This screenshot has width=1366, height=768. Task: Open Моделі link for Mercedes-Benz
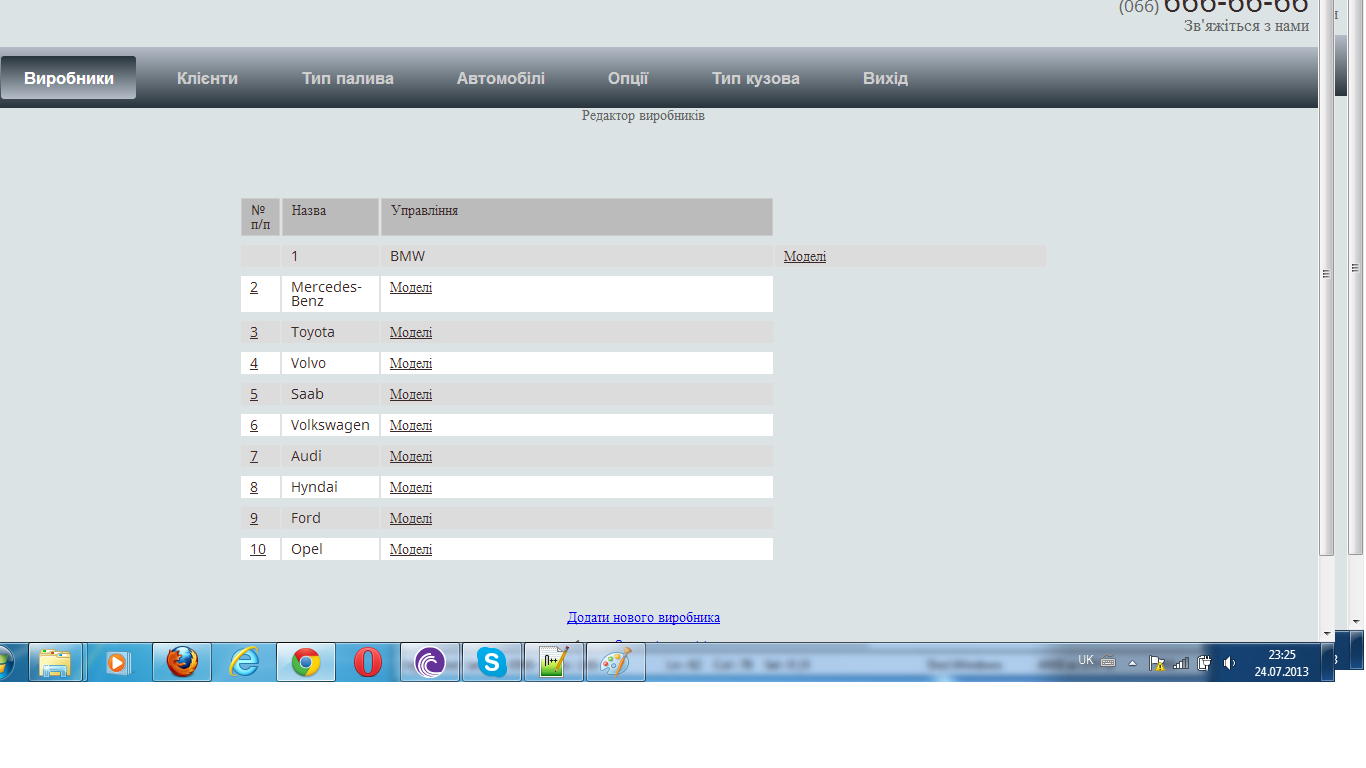point(411,288)
